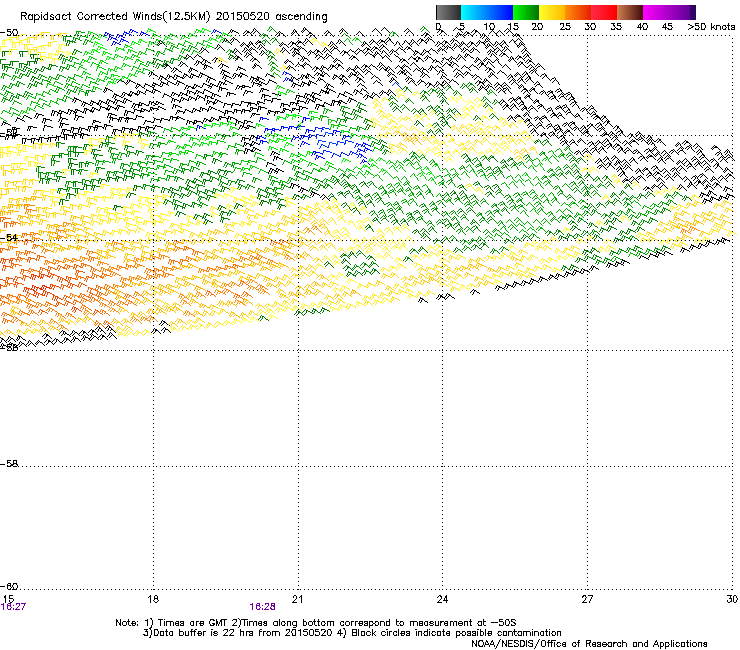Click the '-50' latitude axis label
This screenshot has width=740, height=650.
(9, 33)
